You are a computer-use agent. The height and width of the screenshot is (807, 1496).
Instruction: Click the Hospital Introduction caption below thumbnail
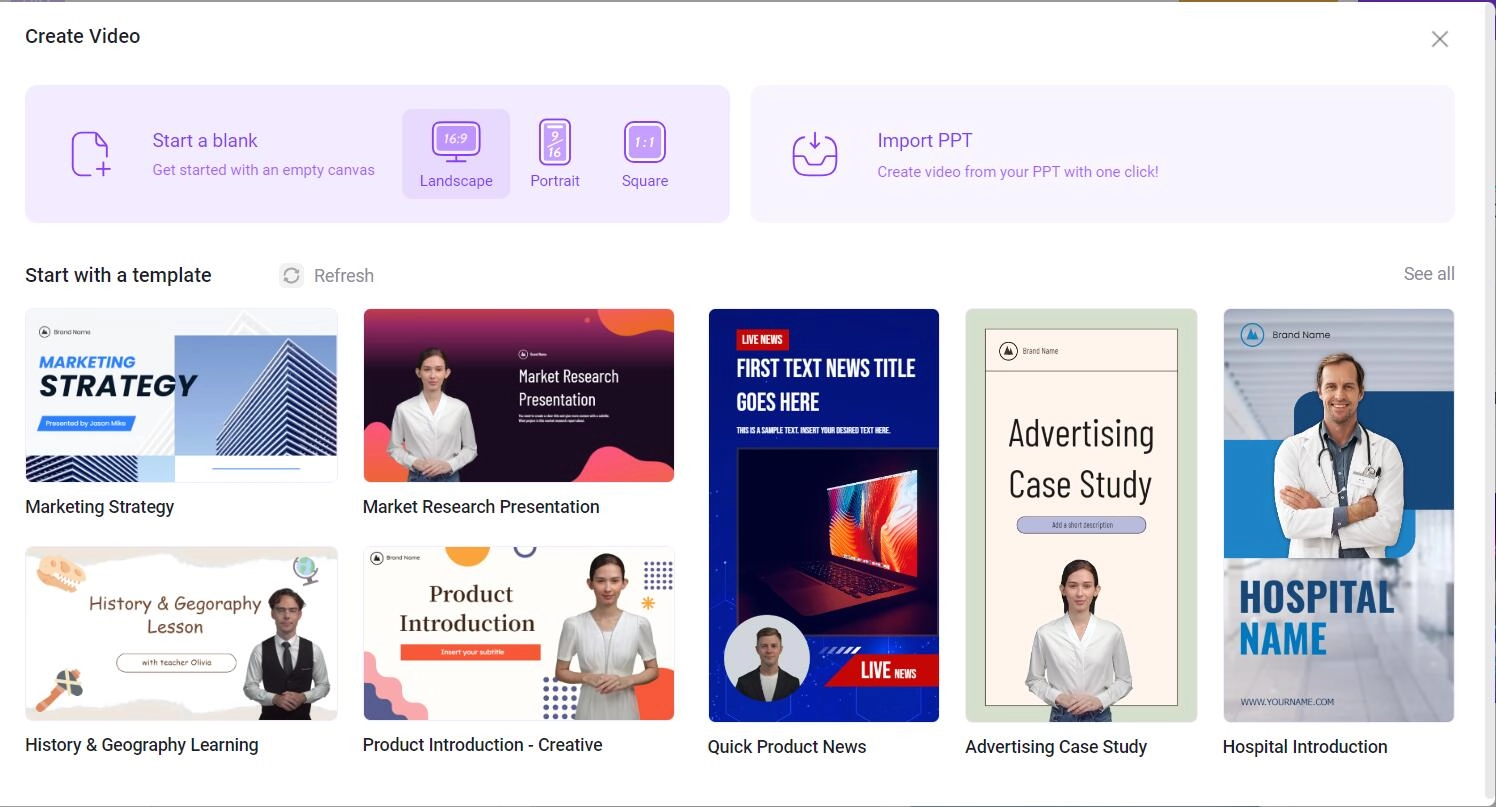point(1304,747)
